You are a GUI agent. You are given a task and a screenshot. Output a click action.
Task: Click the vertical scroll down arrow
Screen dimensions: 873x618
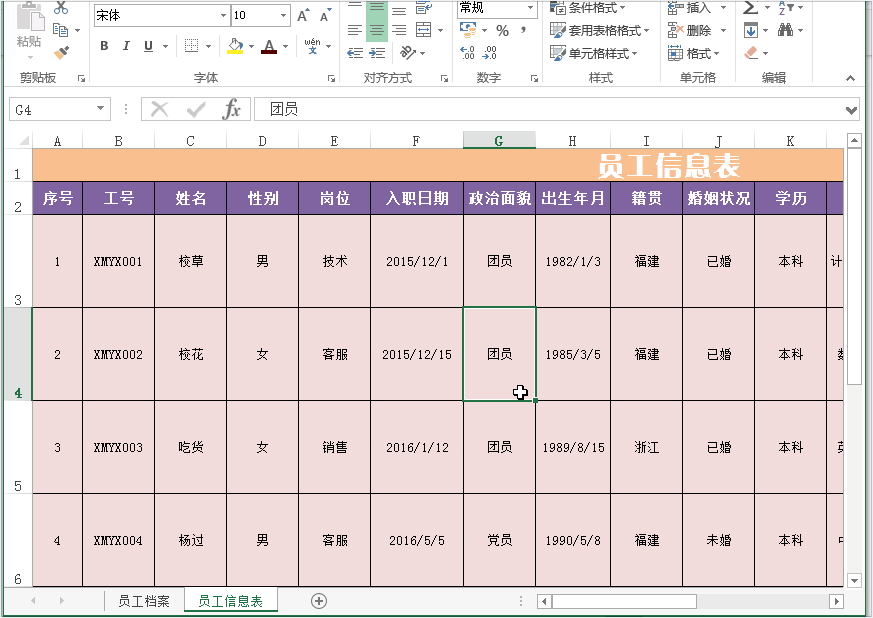click(x=854, y=581)
